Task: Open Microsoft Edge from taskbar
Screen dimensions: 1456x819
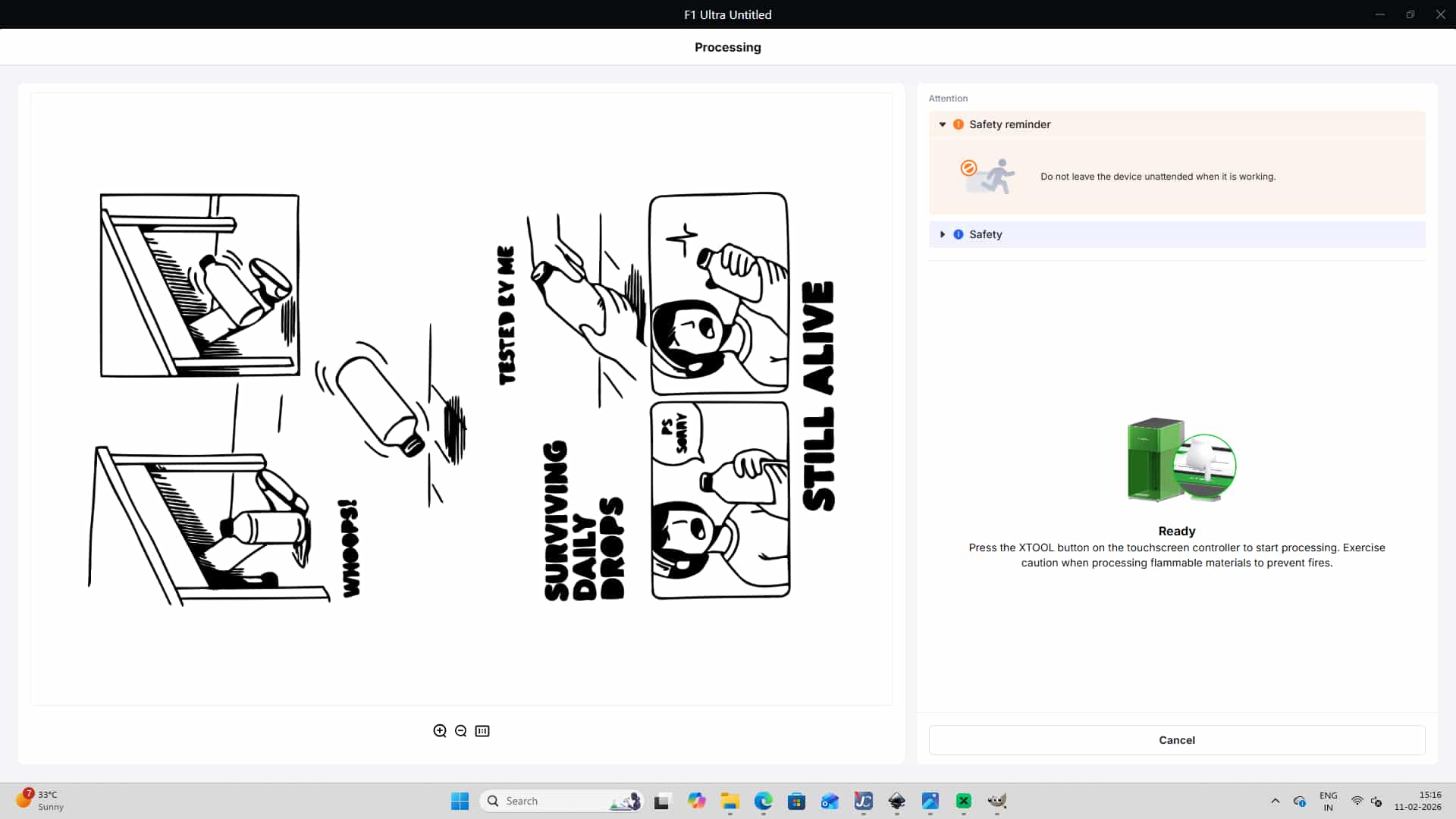Action: pyautogui.click(x=763, y=801)
